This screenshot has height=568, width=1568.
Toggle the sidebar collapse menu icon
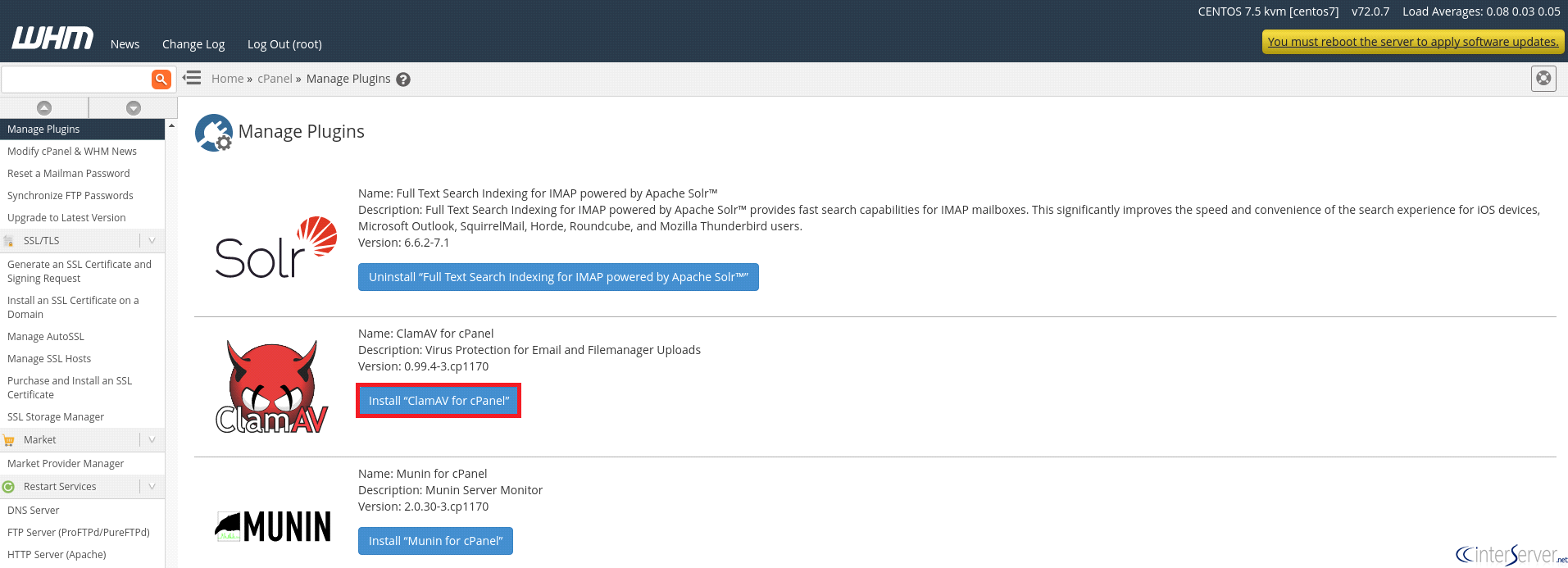coord(192,78)
